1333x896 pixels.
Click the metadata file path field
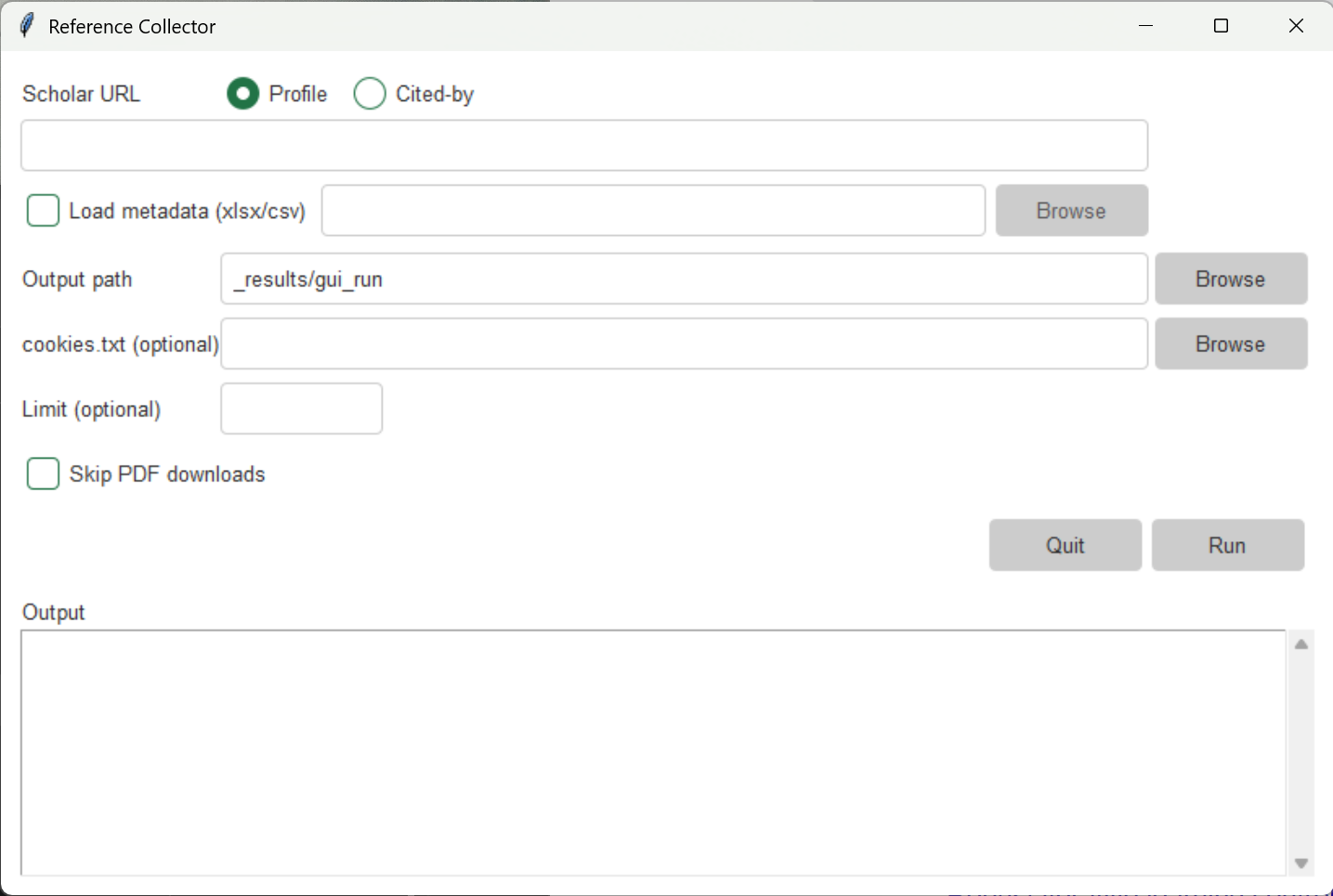coord(653,210)
